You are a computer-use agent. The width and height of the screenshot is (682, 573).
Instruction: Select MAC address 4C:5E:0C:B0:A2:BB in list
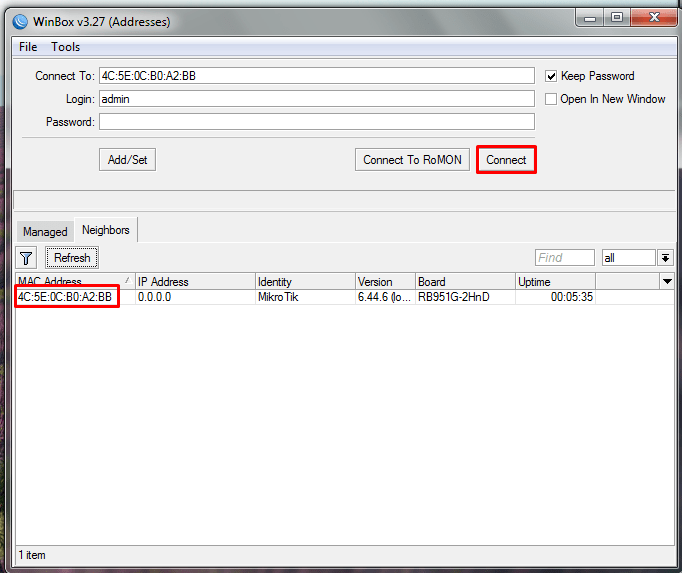tap(66, 297)
